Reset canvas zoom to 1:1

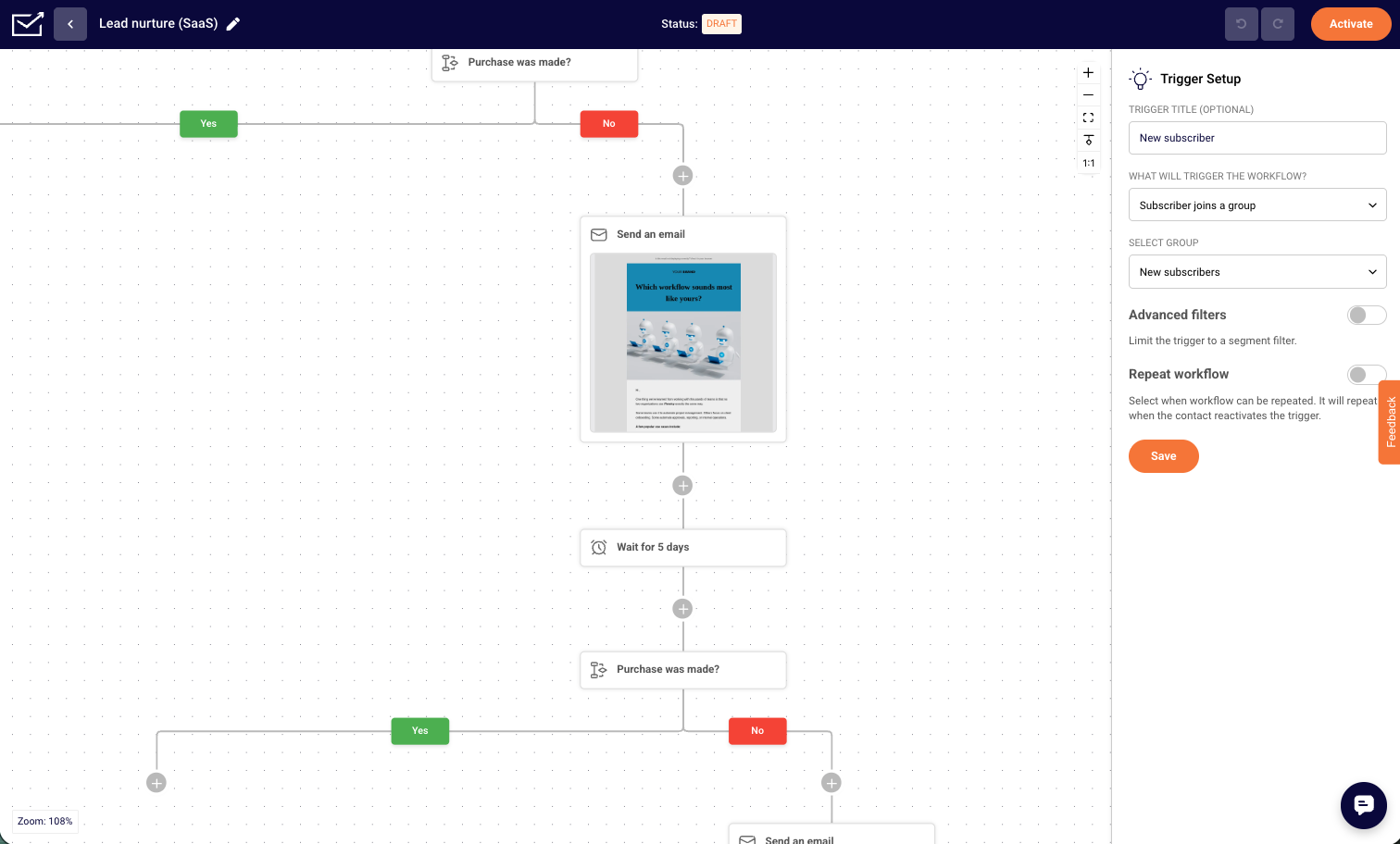coord(1089,163)
